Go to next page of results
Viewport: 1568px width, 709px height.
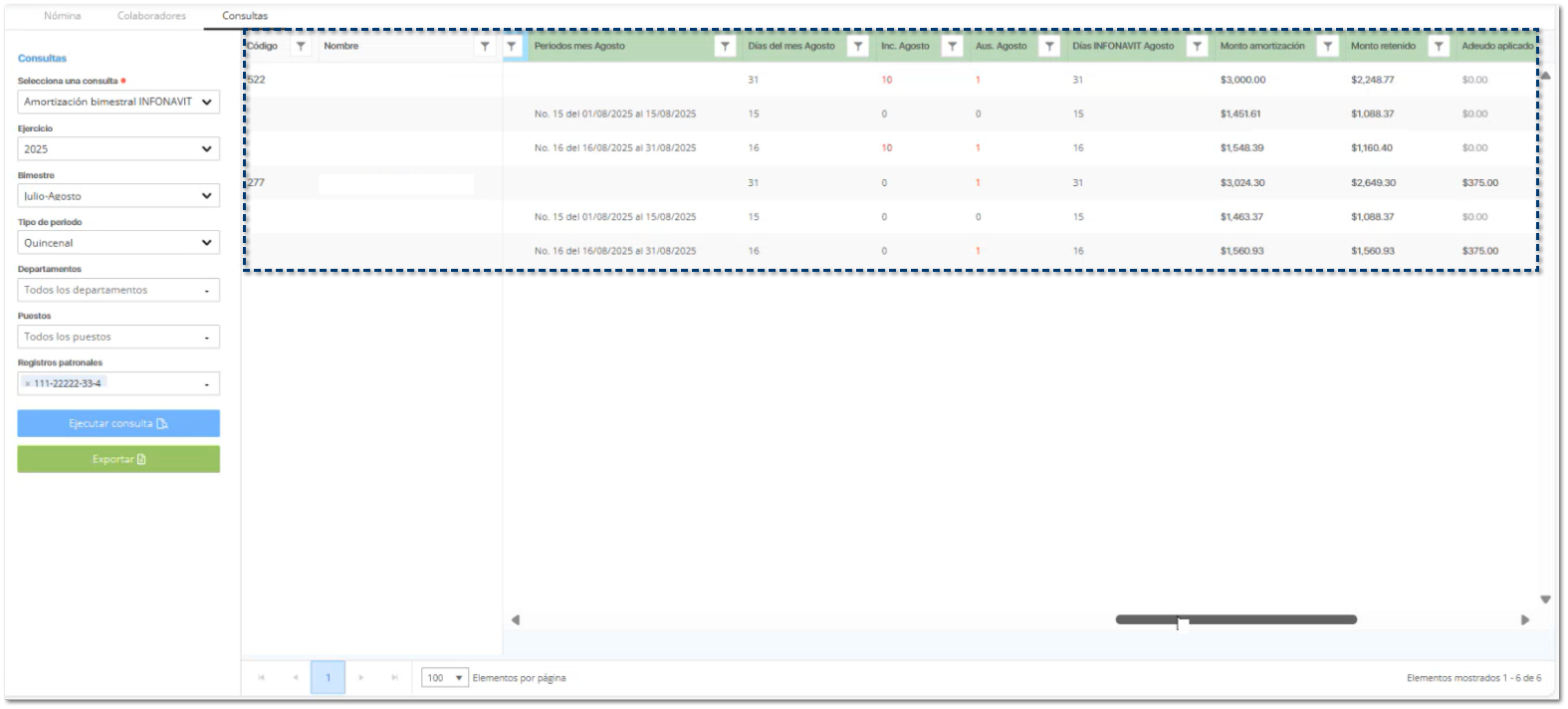(360, 677)
